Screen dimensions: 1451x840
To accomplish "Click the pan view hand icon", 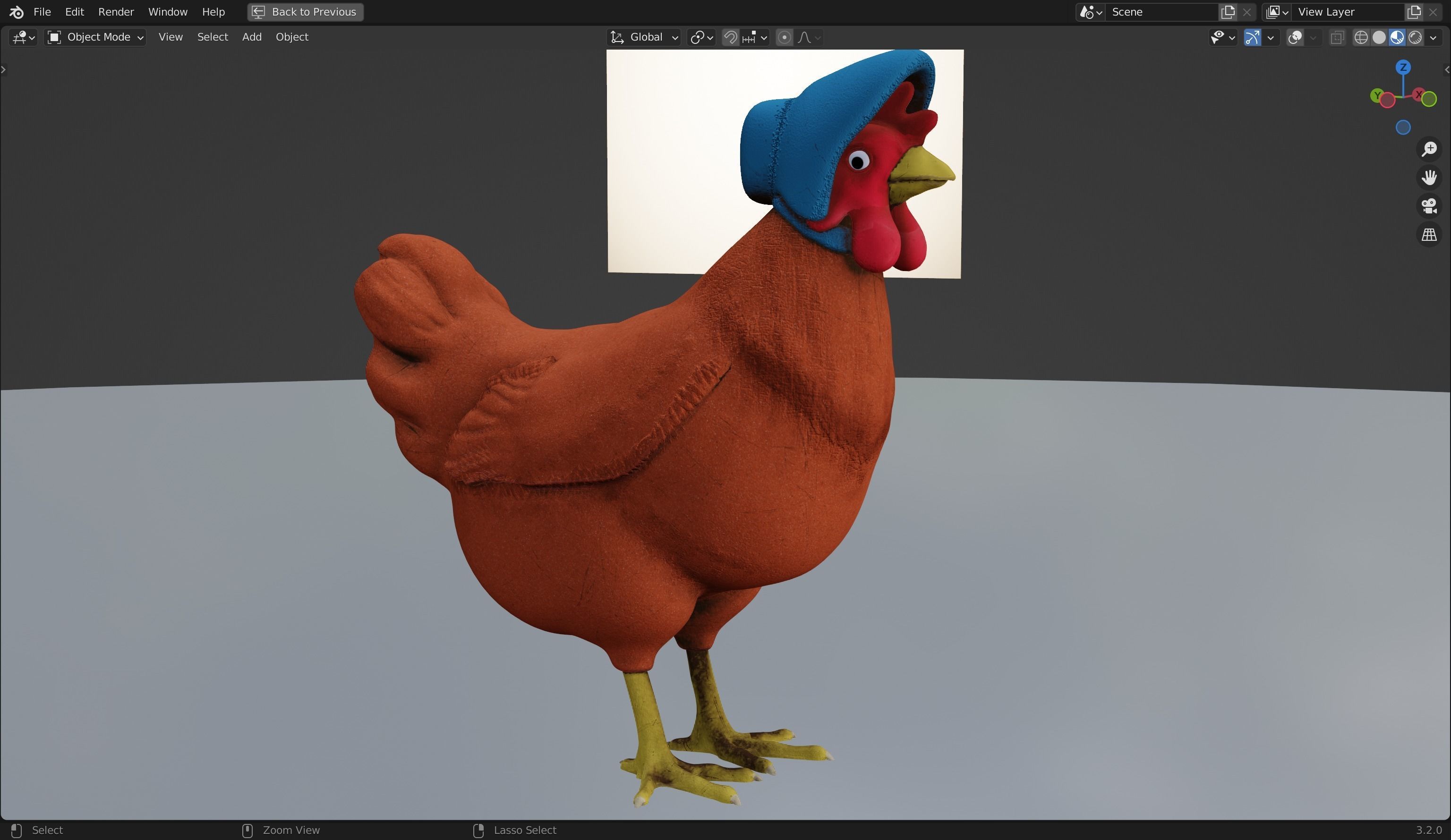I will coord(1429,178).
